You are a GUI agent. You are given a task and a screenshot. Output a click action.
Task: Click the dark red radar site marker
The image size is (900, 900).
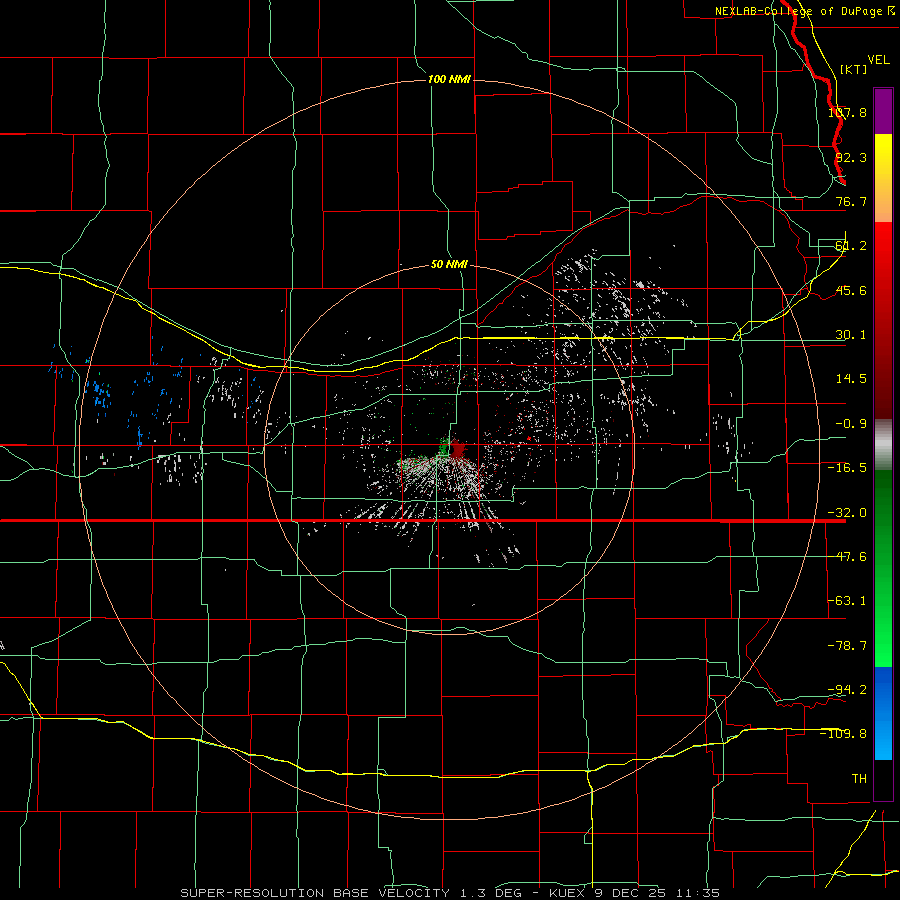pos(457,448)
